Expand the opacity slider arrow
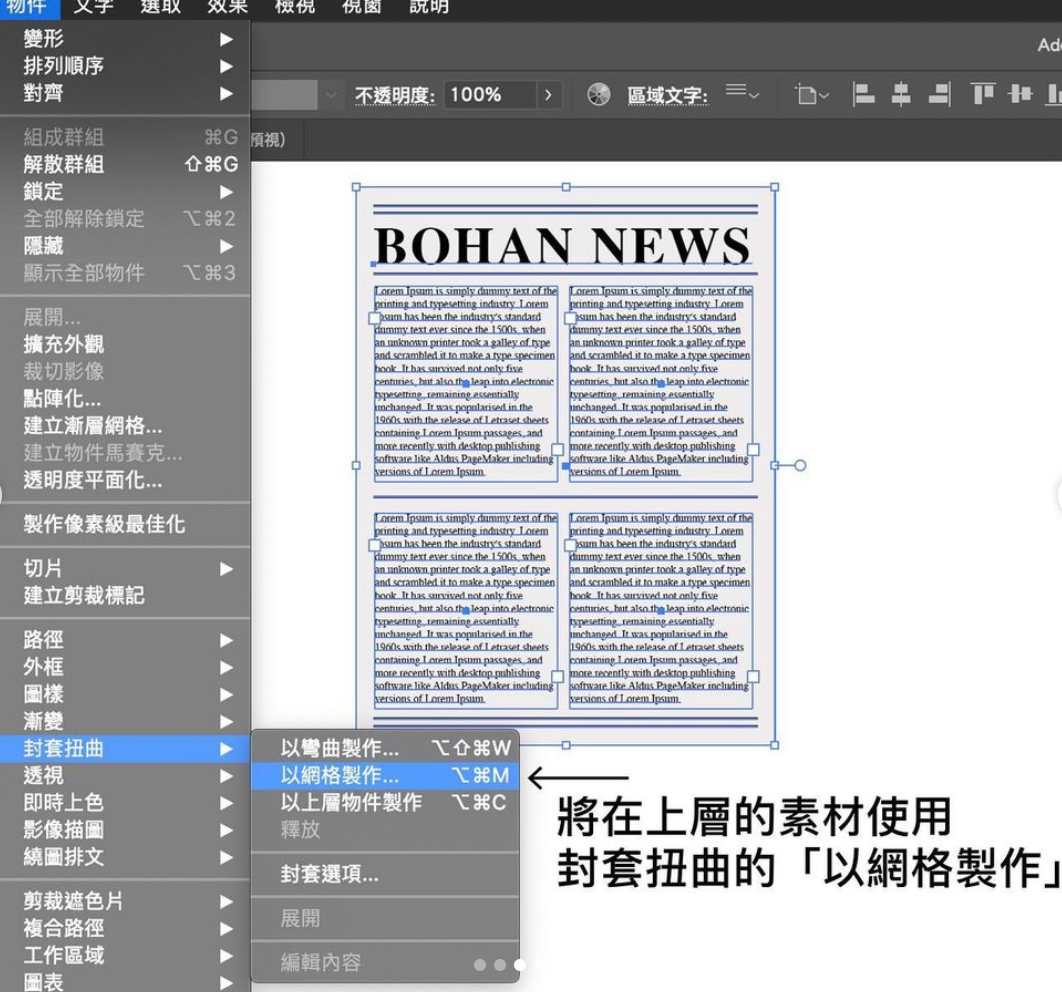This screenshot has height=992, width=1062. click(547, 95)
